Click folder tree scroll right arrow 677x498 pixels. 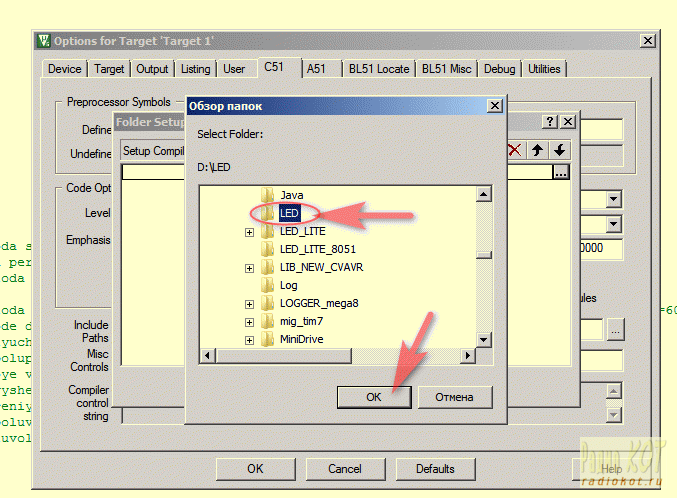click(x=468, y=356)
